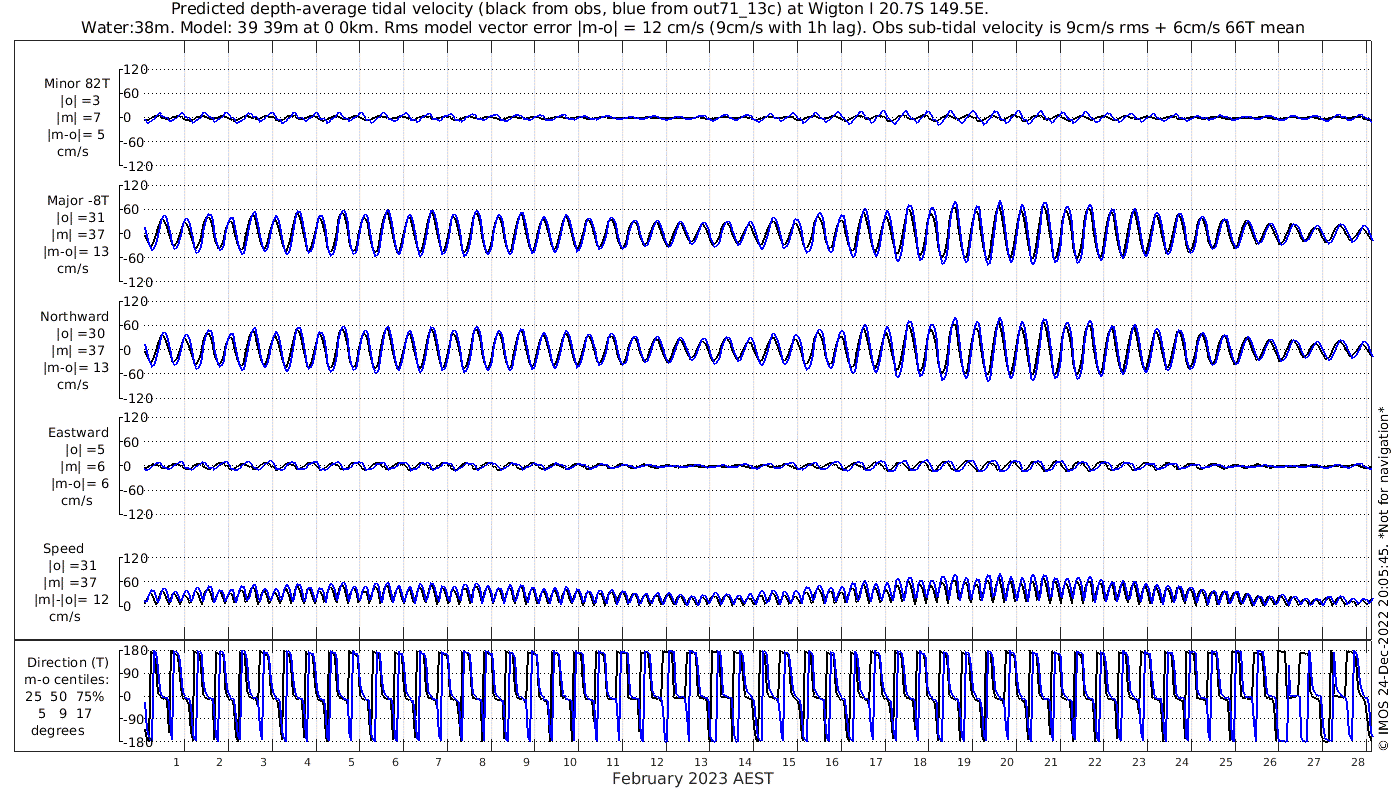The width and height of the screenshot is (1400, 800).
Task: Click the 120 tick of Speed panel
Action: (x=136, y=558)
